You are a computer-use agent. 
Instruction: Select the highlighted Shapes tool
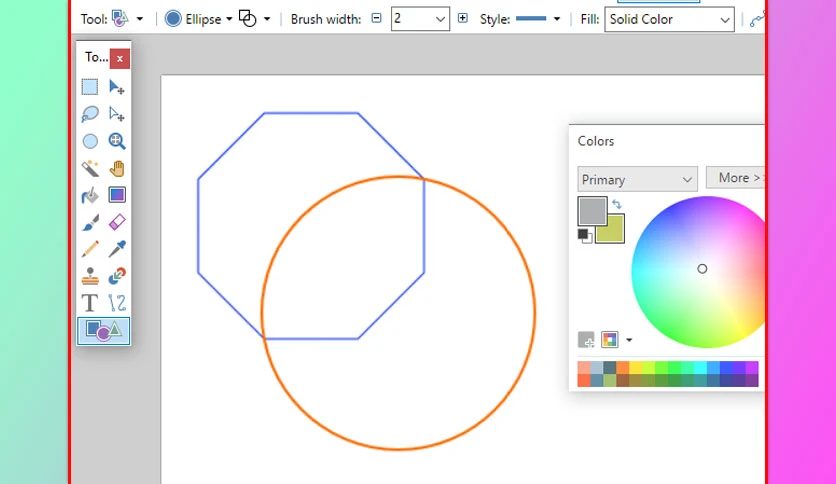103,331
